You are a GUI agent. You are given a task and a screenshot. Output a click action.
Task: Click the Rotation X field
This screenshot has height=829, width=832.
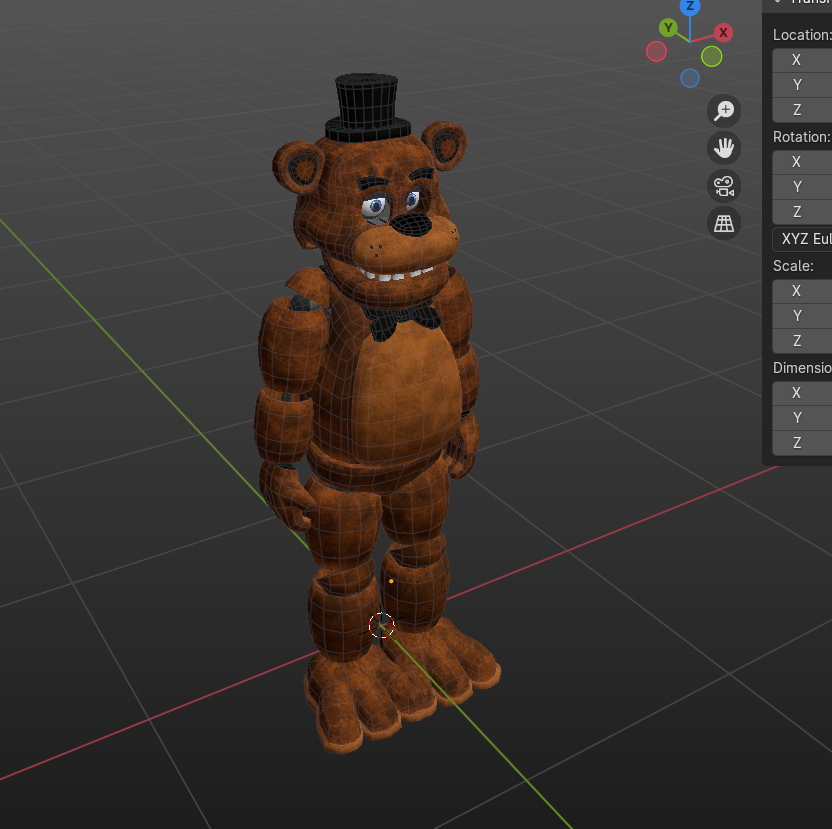tap(802, 162)
